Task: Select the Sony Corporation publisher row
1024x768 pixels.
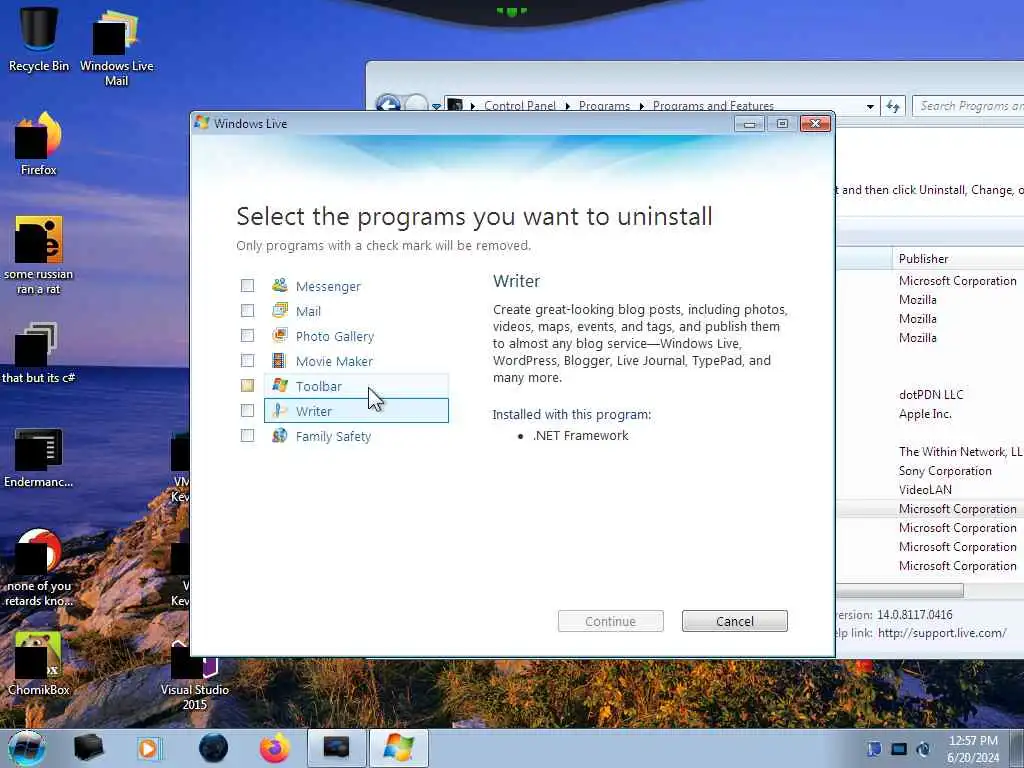Action: pos(945,471)
